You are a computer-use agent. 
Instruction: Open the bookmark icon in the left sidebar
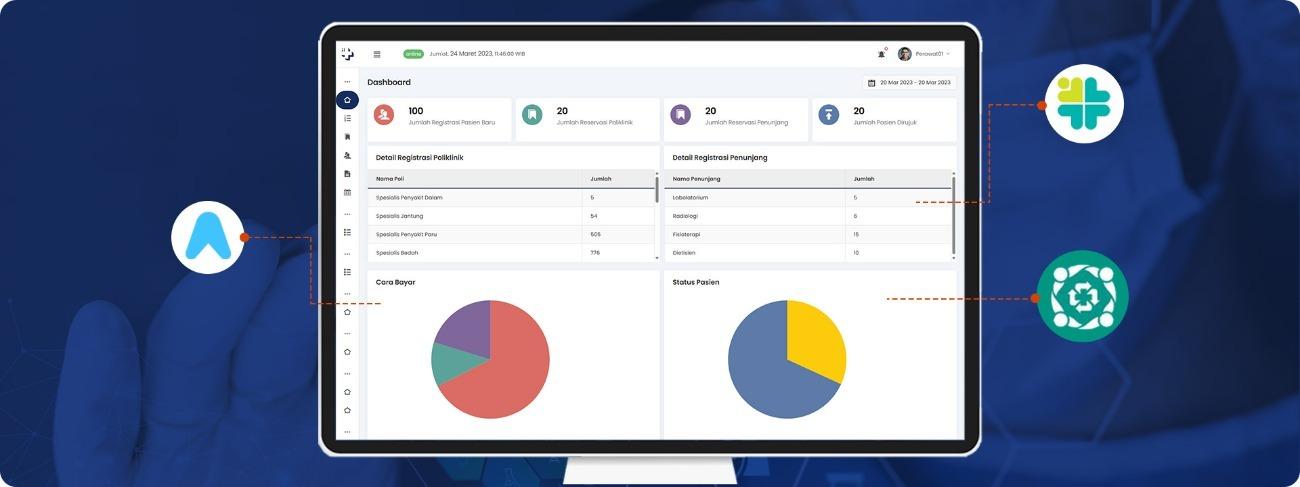tap(347, 137)
